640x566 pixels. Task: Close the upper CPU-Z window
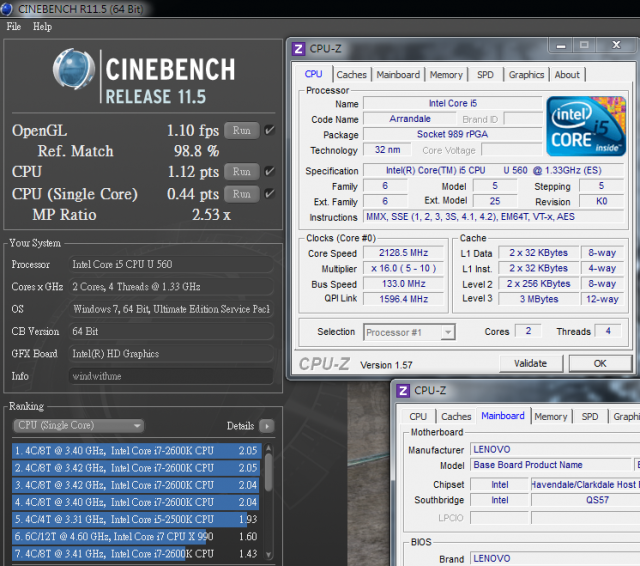[x=616, y=45]
